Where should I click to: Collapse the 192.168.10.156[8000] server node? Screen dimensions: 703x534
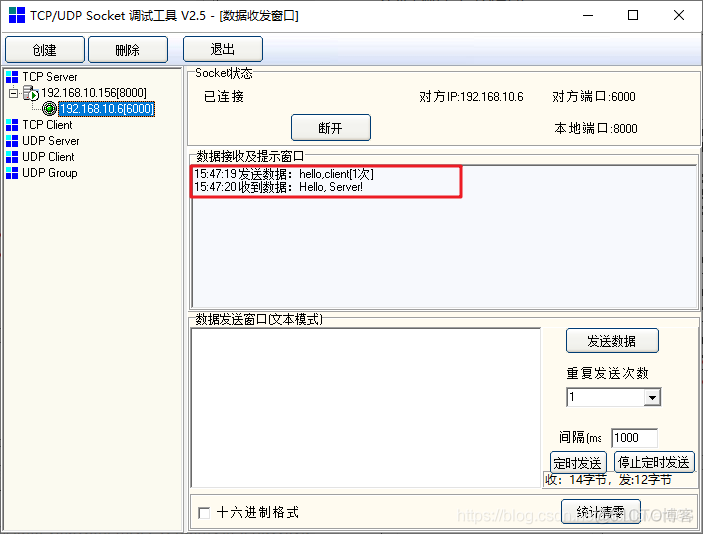(x=13, y=93)
